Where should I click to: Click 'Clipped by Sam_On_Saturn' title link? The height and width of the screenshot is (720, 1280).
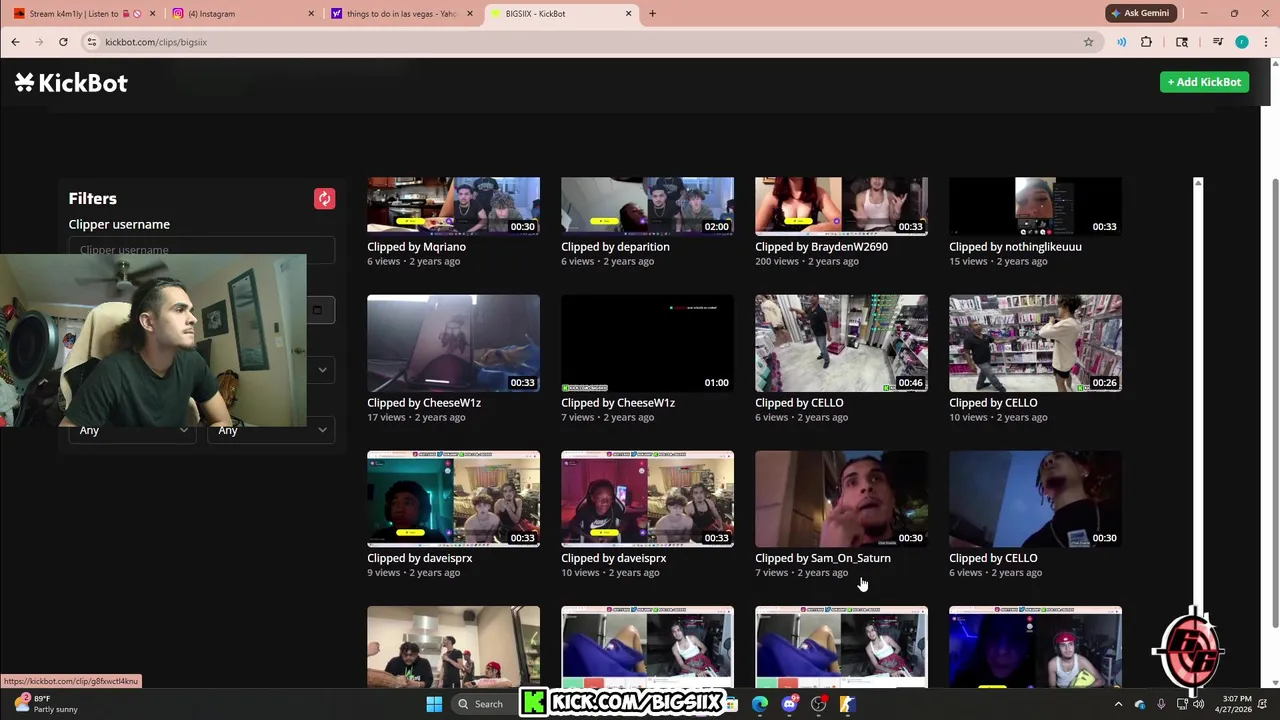(822, 558)
